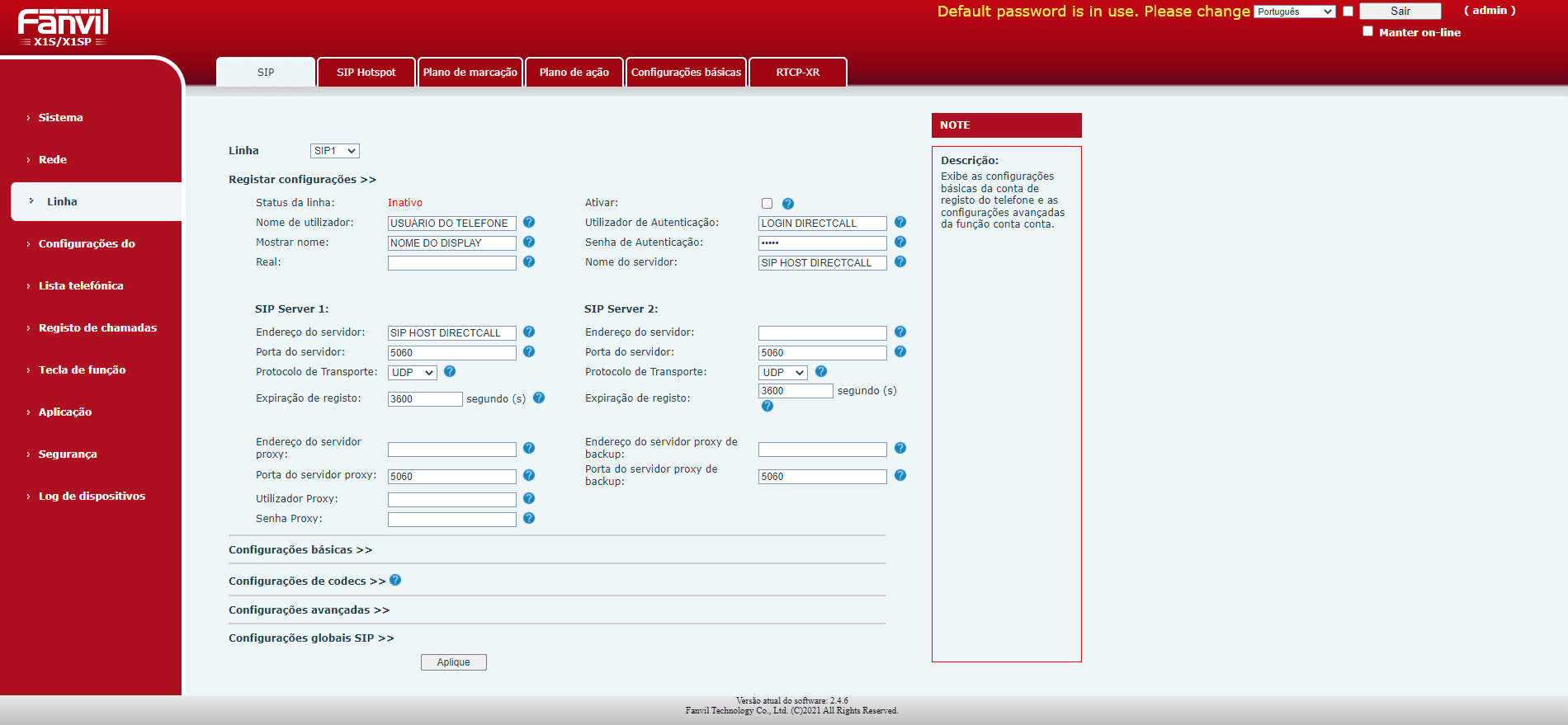Viewport: 1568px width, 725px height.
Task: Click help icon for Nome do servidor
Action: 900,262
